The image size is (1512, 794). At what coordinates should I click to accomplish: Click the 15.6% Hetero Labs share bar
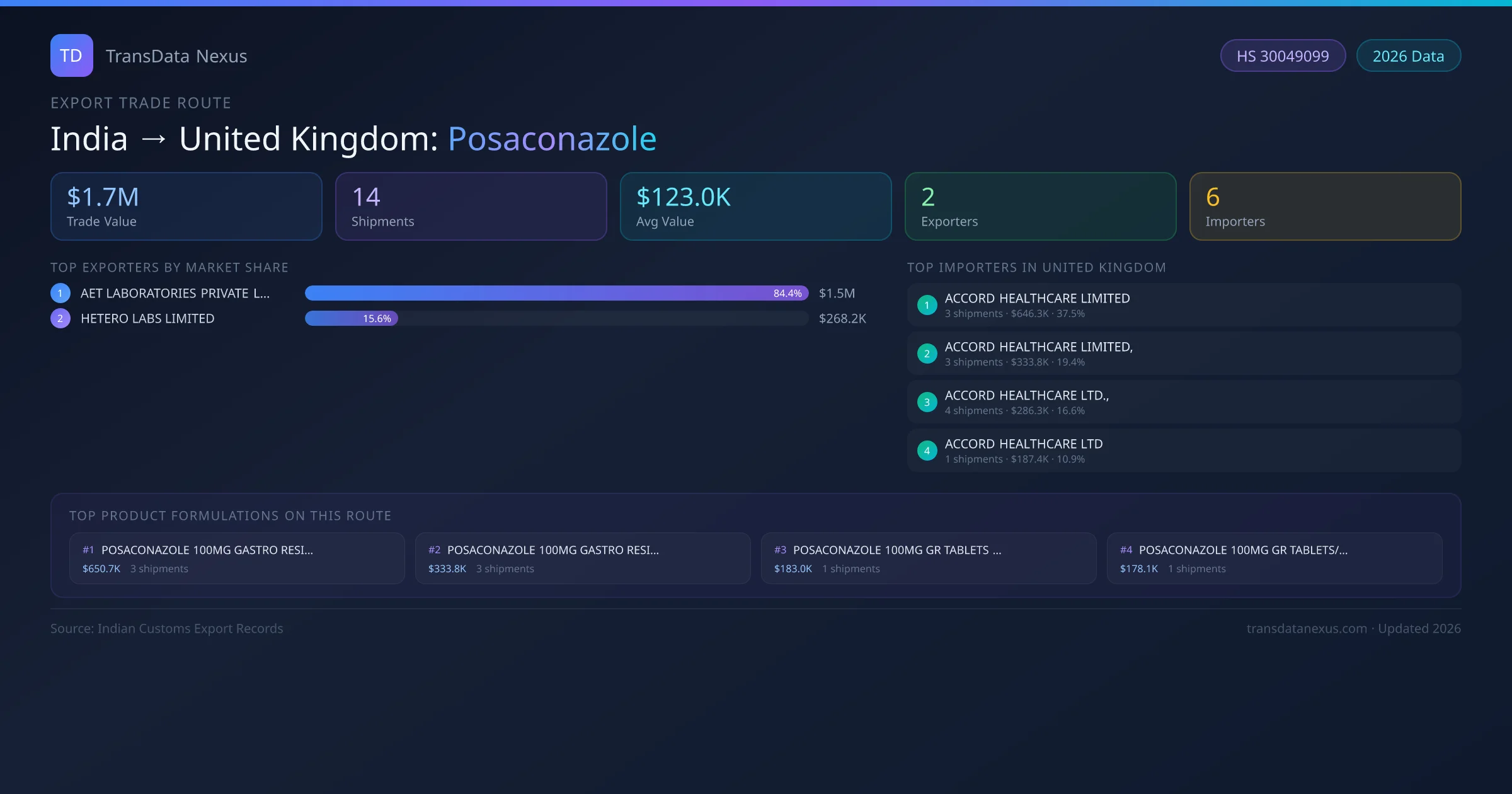point(352,318)
